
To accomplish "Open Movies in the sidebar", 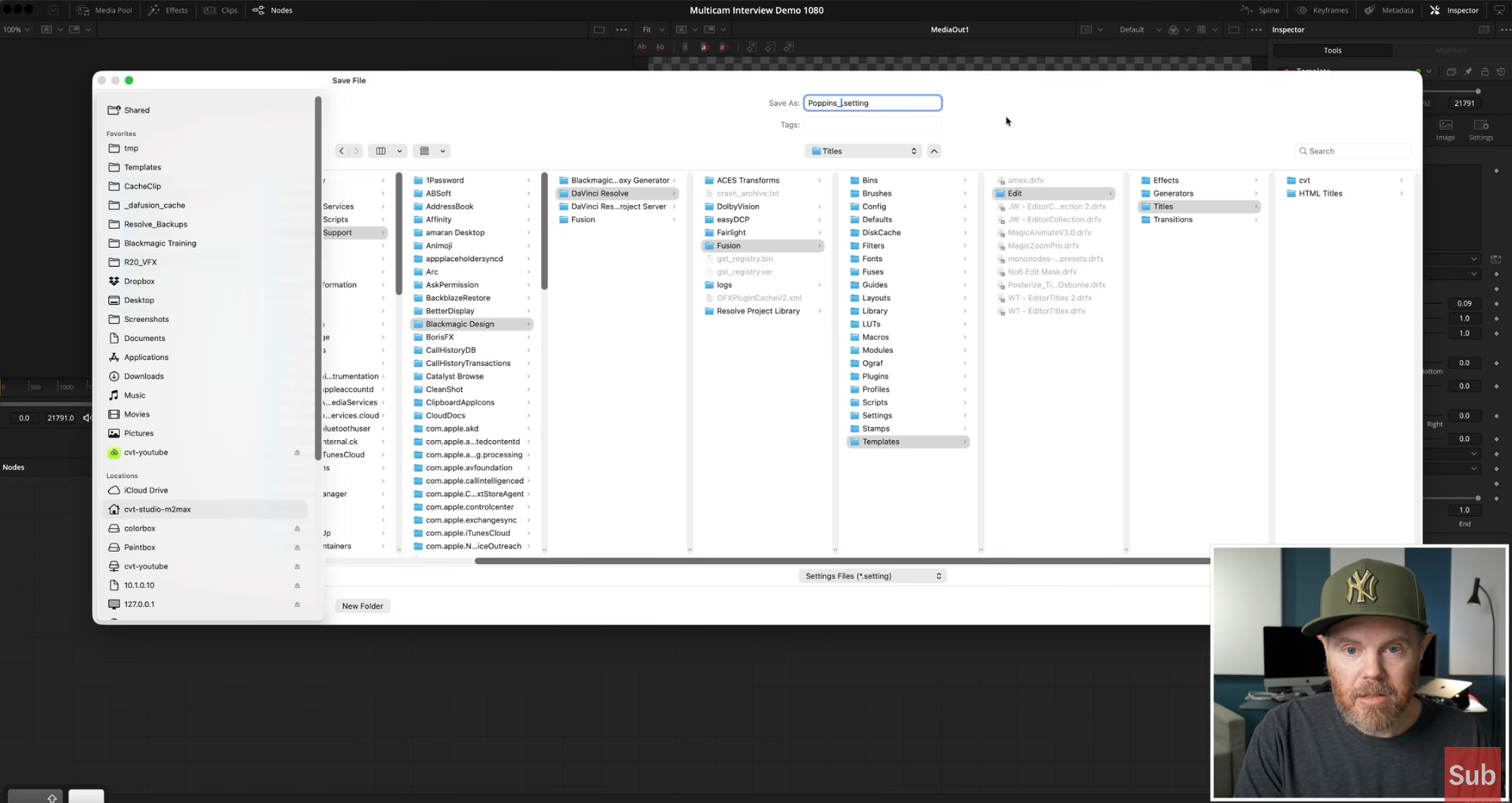I will tap(136, 414).
